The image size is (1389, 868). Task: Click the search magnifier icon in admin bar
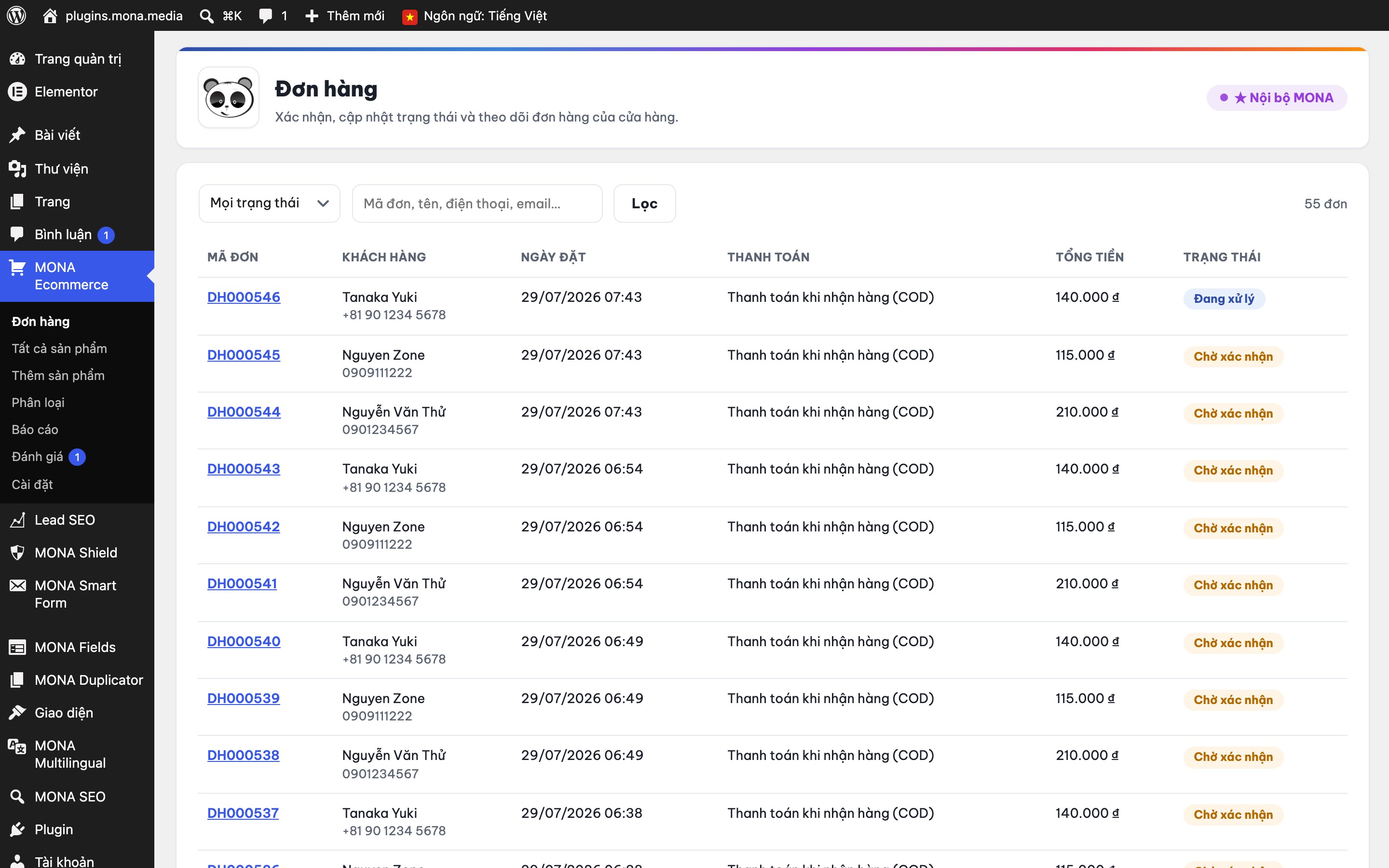[206, 16]
